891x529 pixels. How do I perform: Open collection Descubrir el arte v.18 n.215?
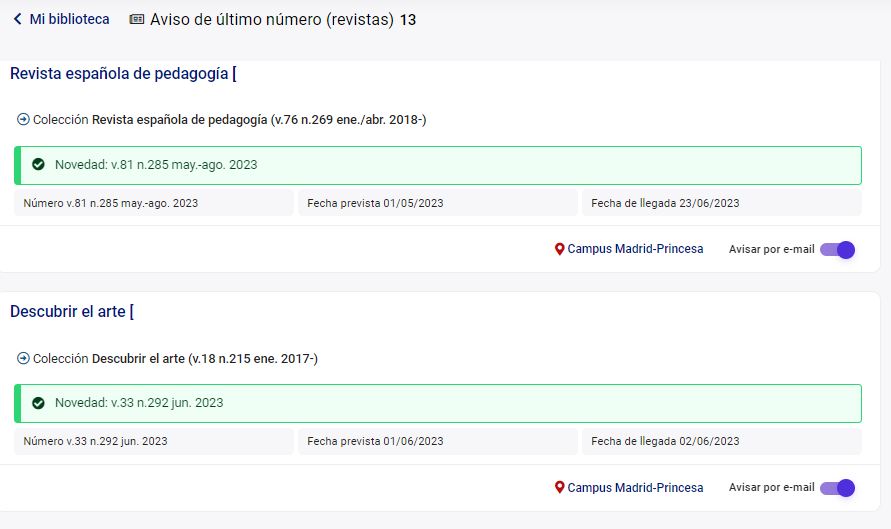[x=205, y=358]
